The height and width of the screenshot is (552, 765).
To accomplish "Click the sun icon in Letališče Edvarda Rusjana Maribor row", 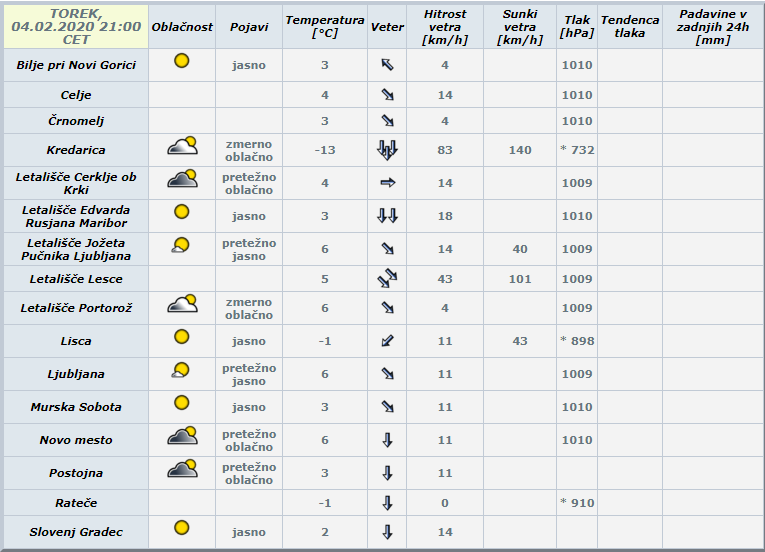I will click(x=181, y=212).
